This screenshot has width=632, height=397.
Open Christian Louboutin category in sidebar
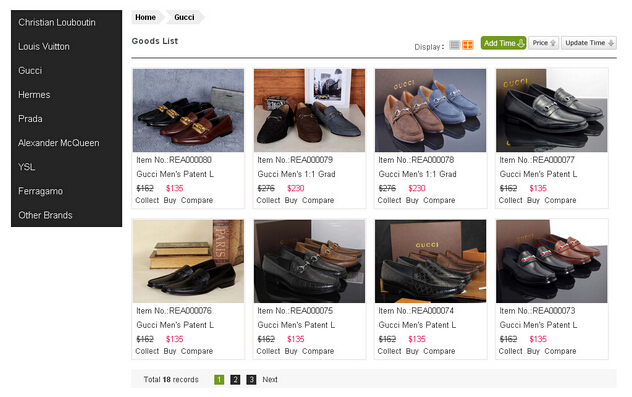coord(57,23)
